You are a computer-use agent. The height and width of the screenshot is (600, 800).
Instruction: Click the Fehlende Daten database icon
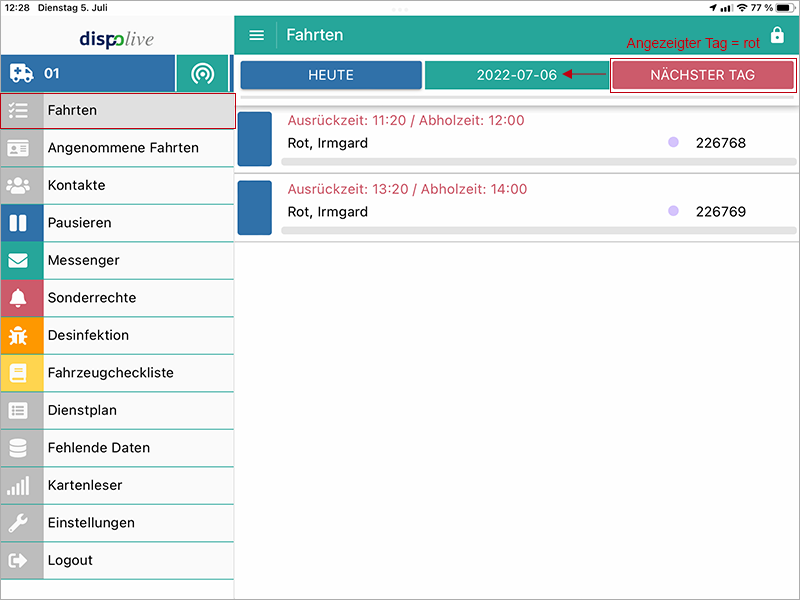[18, 448]
